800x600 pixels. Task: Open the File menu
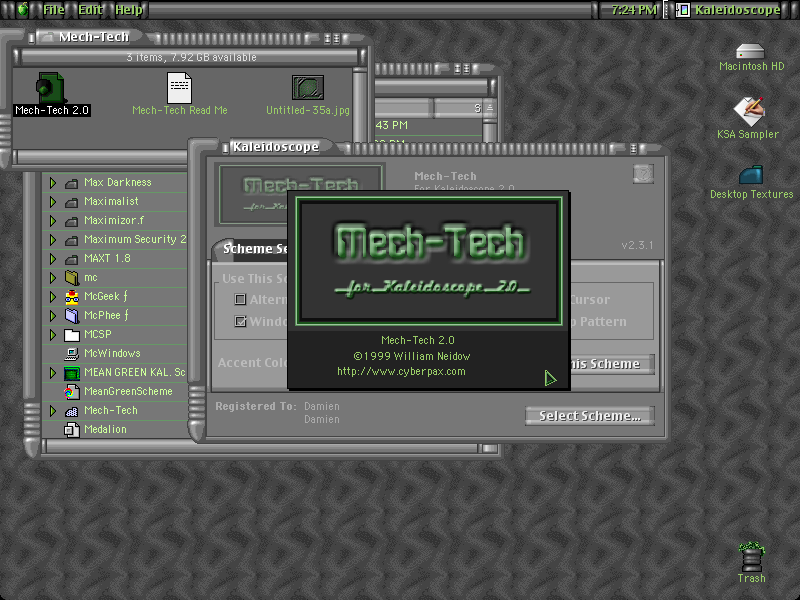coord(54,10)
